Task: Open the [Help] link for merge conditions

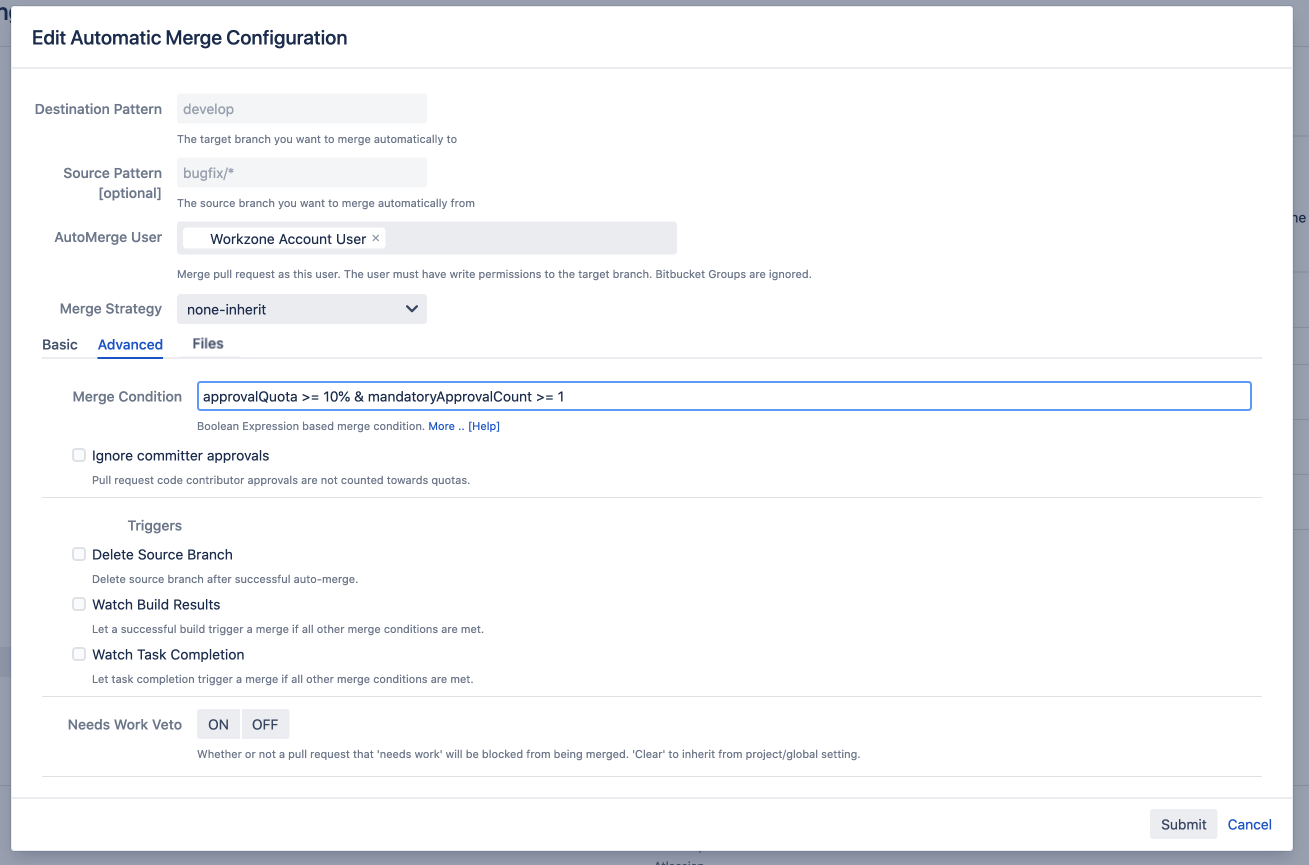Action: (x=484, y=426)
